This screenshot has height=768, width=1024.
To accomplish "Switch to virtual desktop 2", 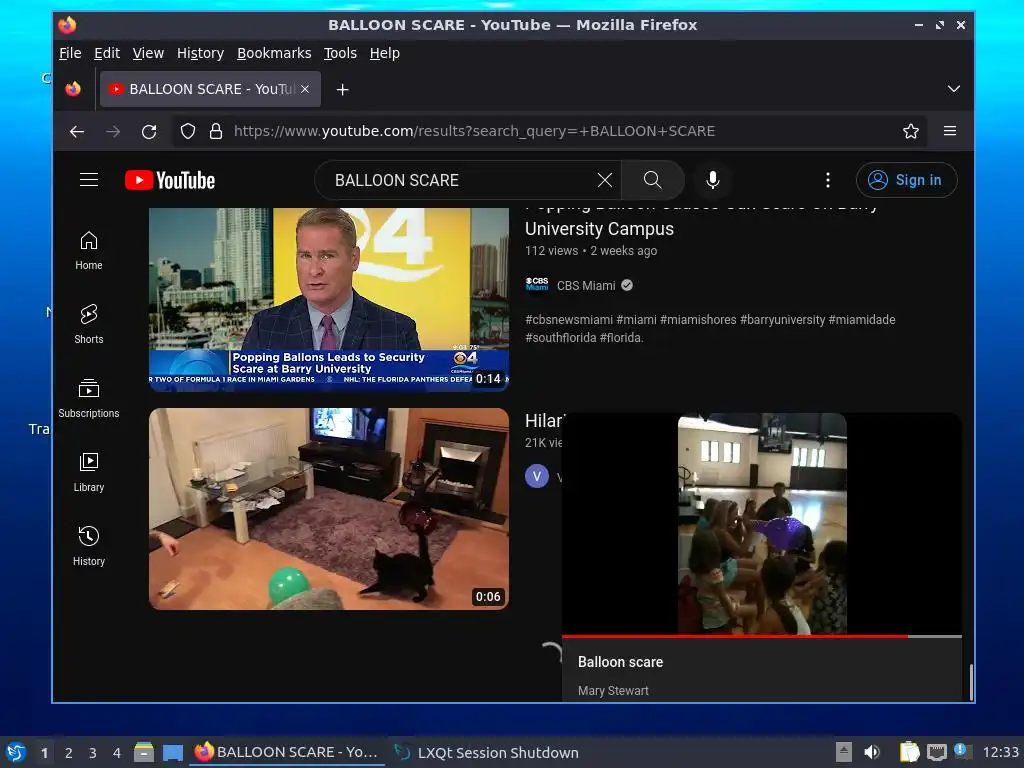I will (69, 753).
